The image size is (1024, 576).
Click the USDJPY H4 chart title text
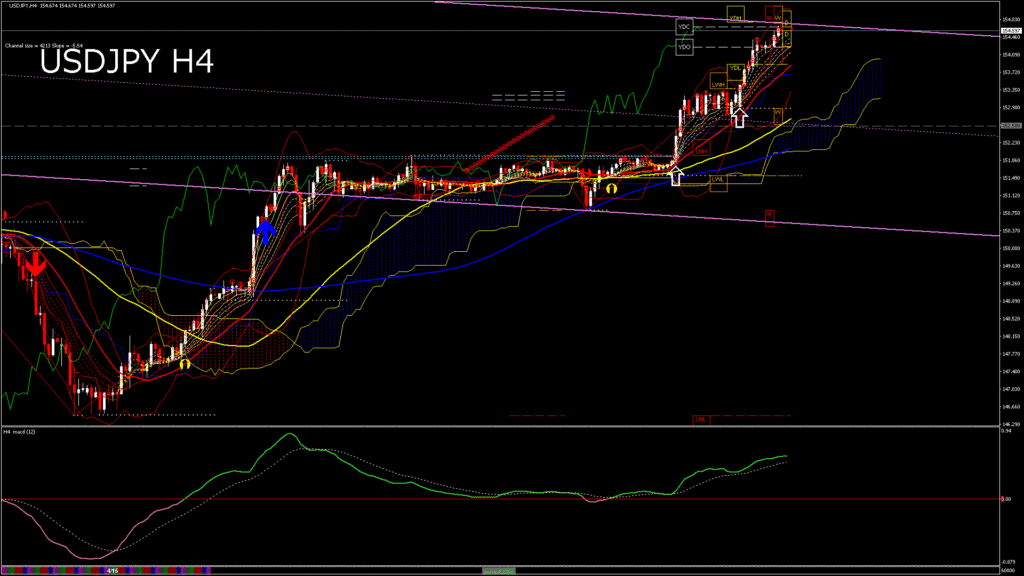tap(126, 62)
